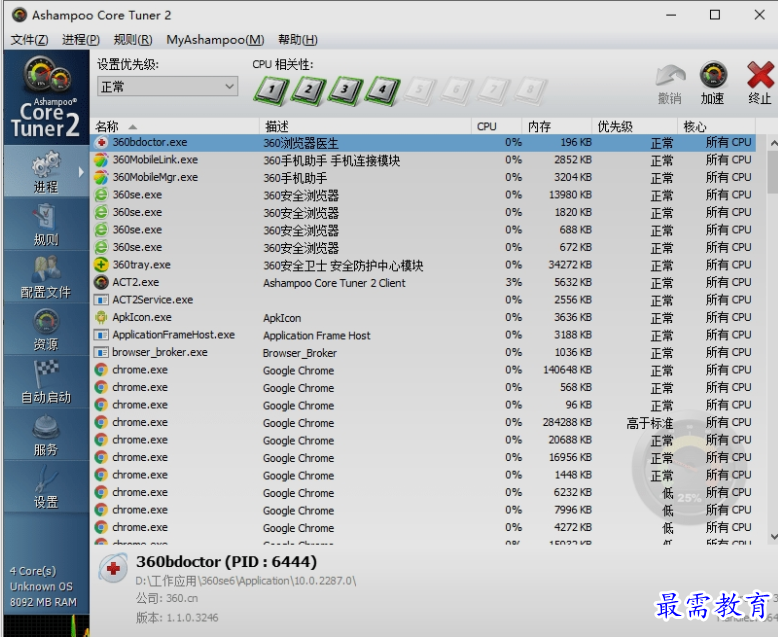Open the 设置 (Settings) sidebar section
Image resolution: width=778 pixels, height=637 pixels.
[46, 487]
